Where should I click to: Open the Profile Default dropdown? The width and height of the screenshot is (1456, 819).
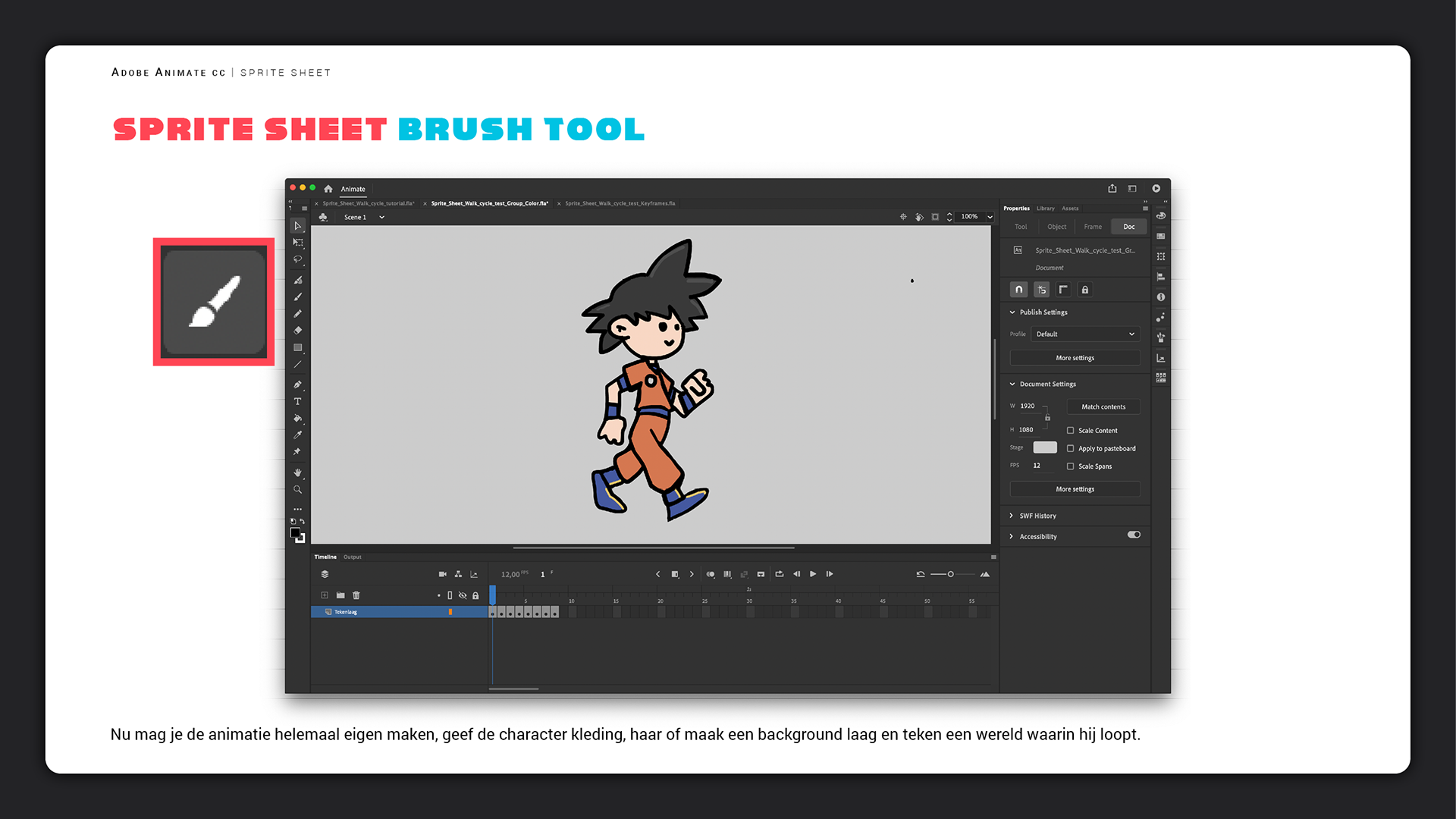coord(1085,334)
